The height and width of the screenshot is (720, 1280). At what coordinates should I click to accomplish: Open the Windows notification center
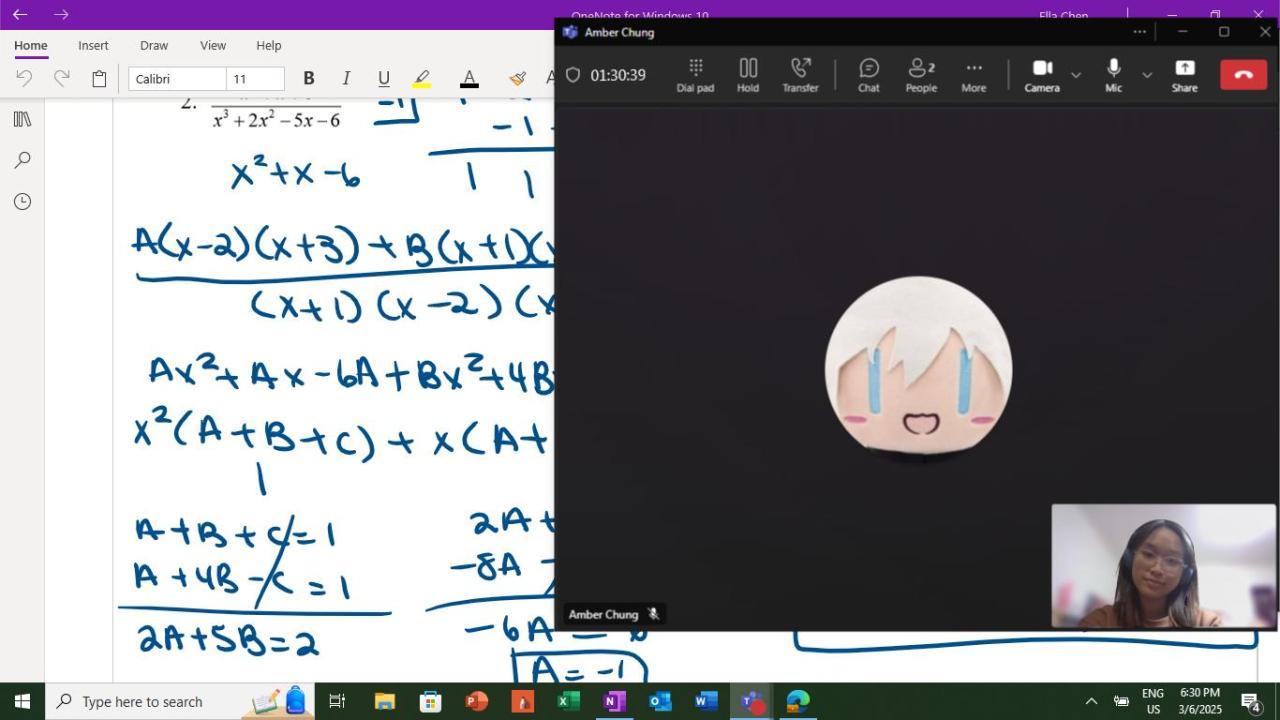tap(1250, 701)
